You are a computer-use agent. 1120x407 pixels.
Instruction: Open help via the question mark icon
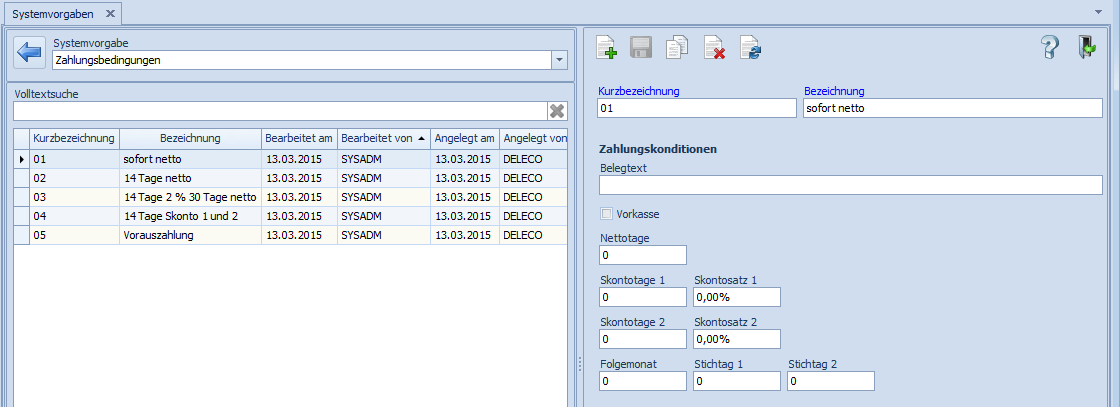point(1049,47)
